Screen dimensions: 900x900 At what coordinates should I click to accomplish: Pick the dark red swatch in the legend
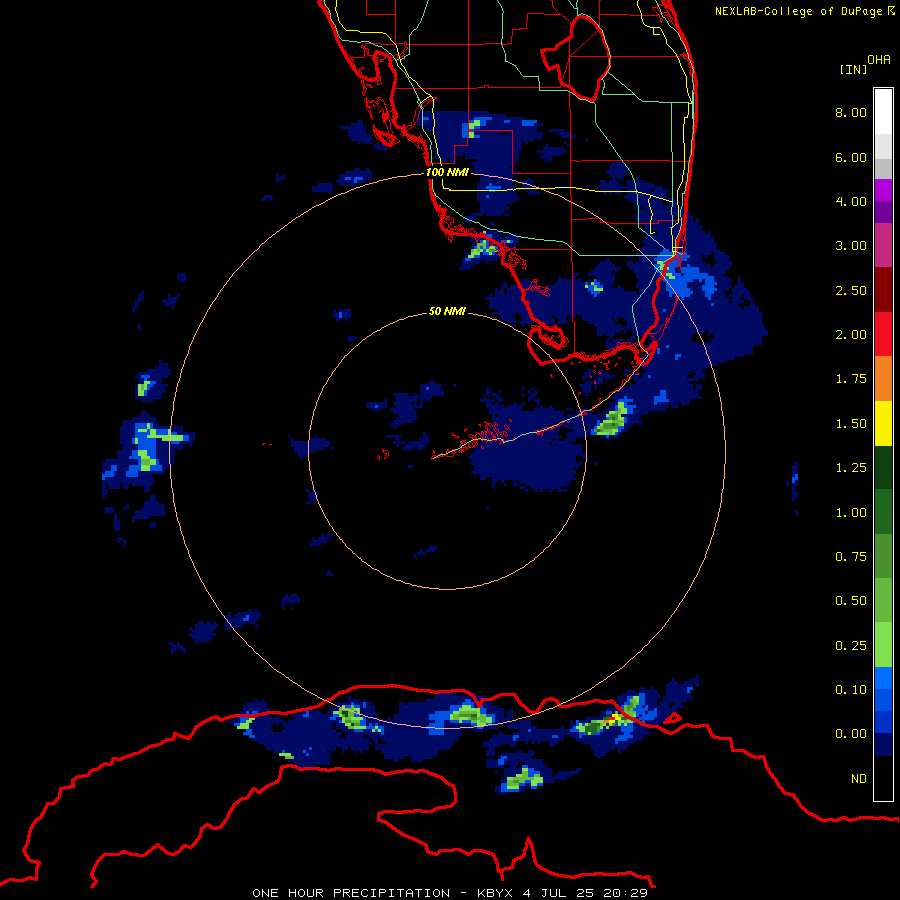[883, 290]
